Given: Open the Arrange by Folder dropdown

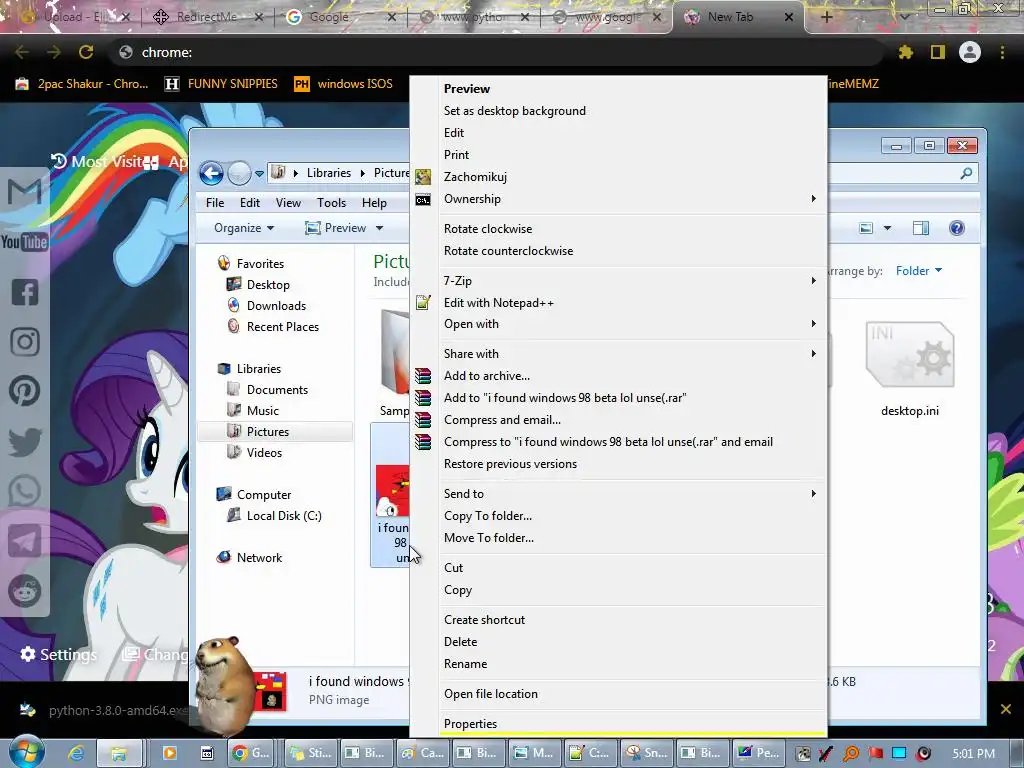Looking at the screenshot, I should (x=918, y=271).
